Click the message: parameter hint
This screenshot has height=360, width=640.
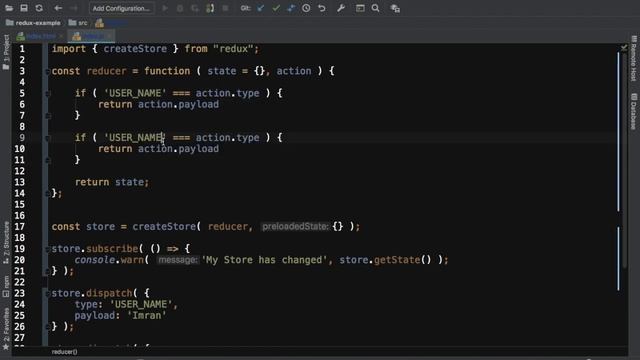coord(178,260)
